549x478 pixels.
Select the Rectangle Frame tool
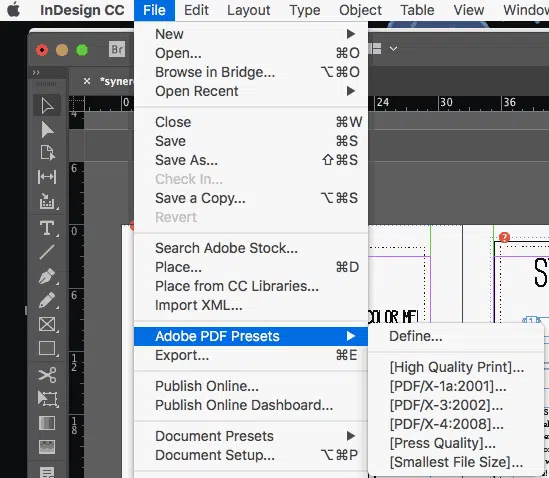(x=47, y=324)
